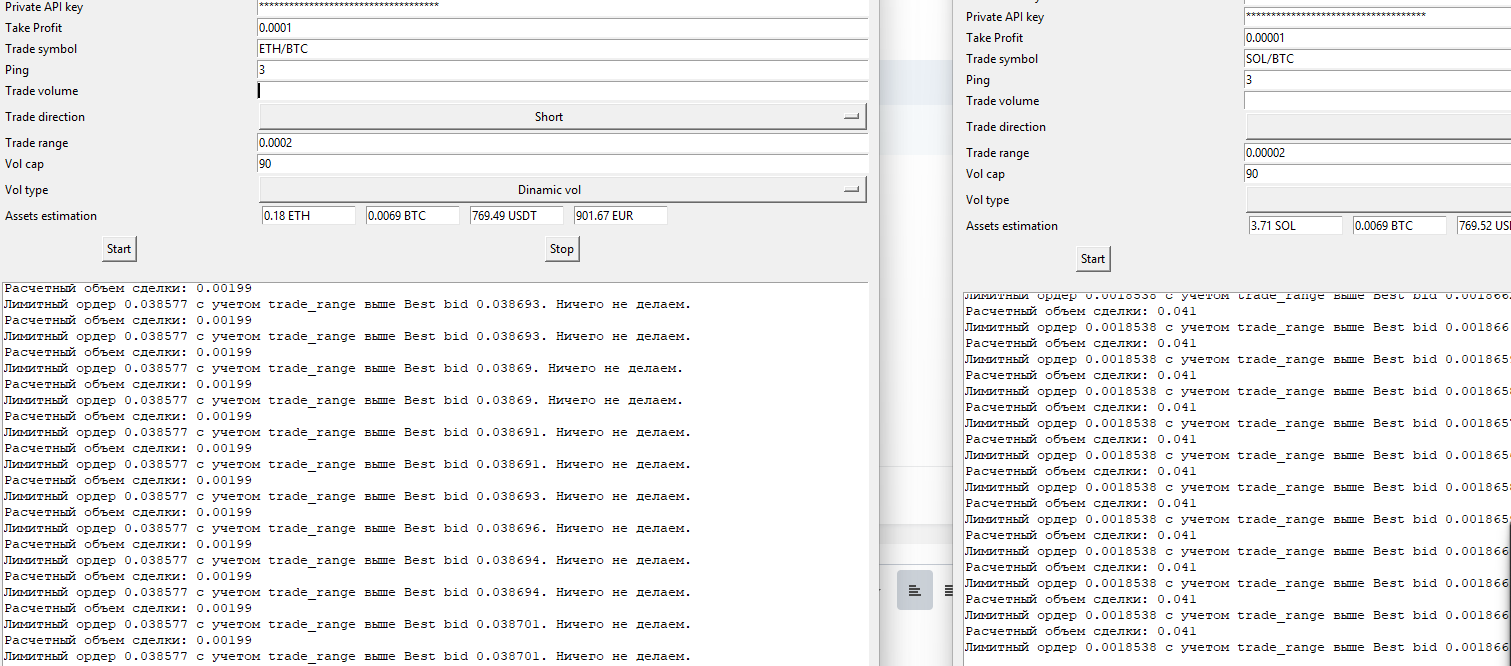Click the Take Profit field showing 0.0001
The image size is (1511, 666).
[562, 28]
